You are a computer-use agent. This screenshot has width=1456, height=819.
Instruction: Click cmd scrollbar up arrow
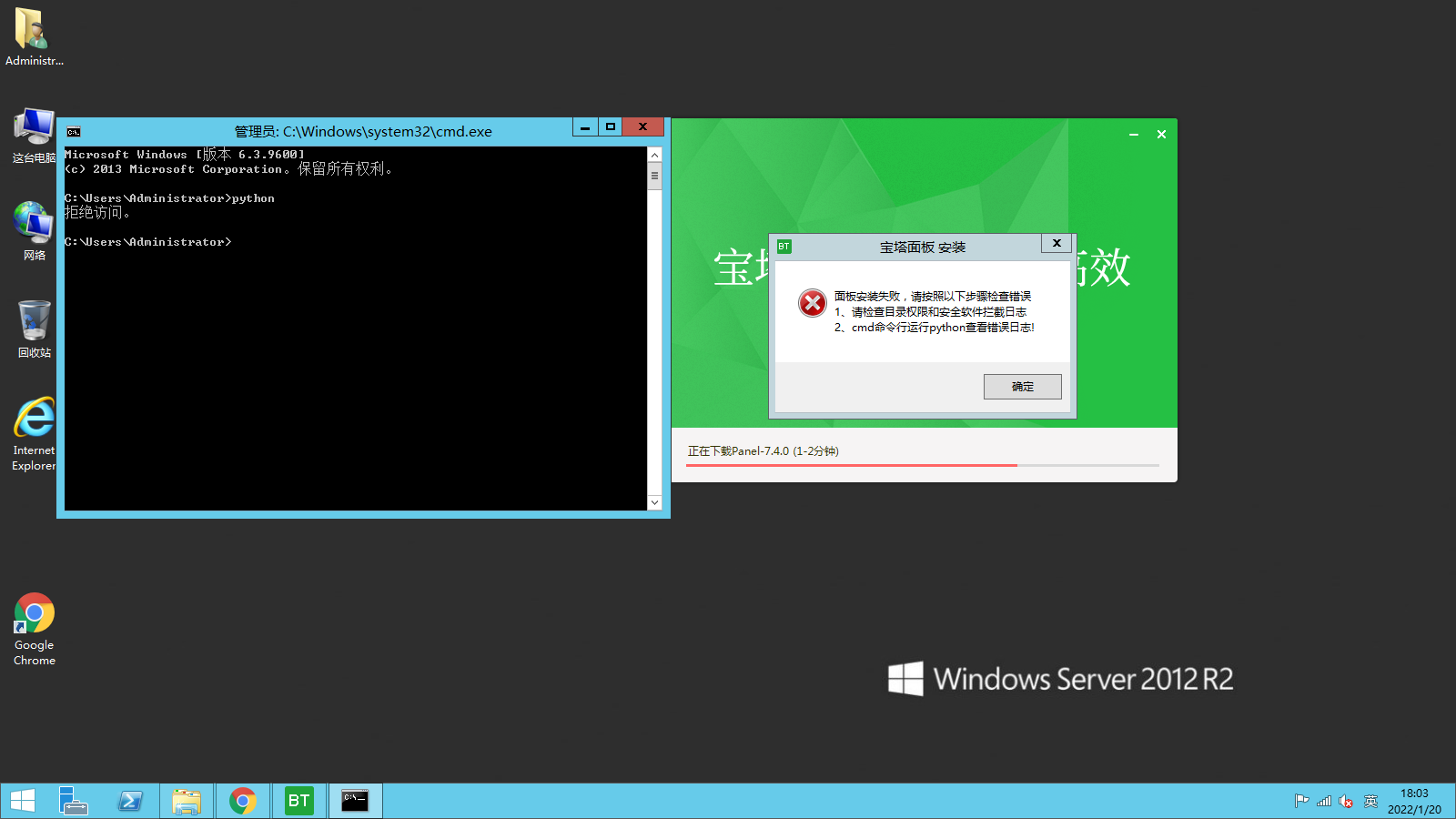click(654, 155)
